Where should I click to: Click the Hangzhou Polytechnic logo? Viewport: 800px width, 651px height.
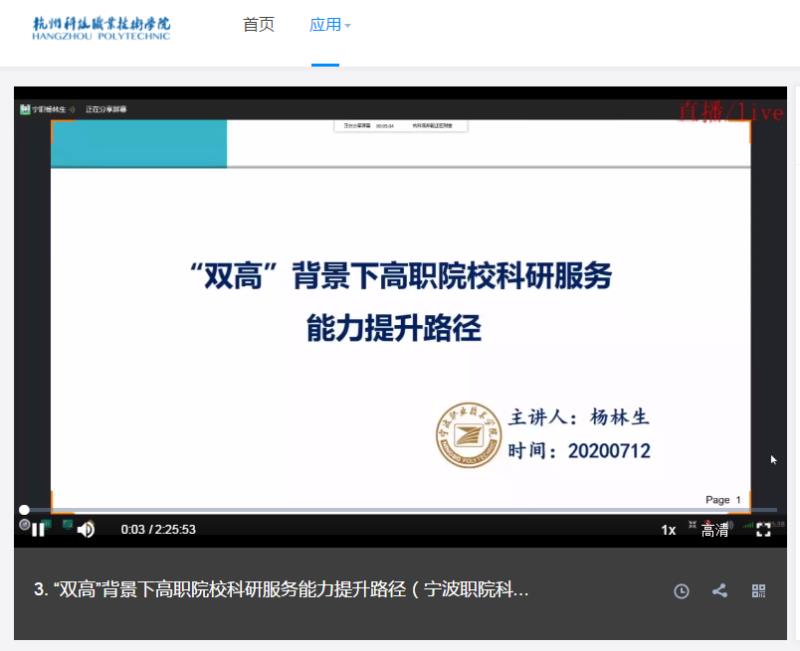click(101, 27)
